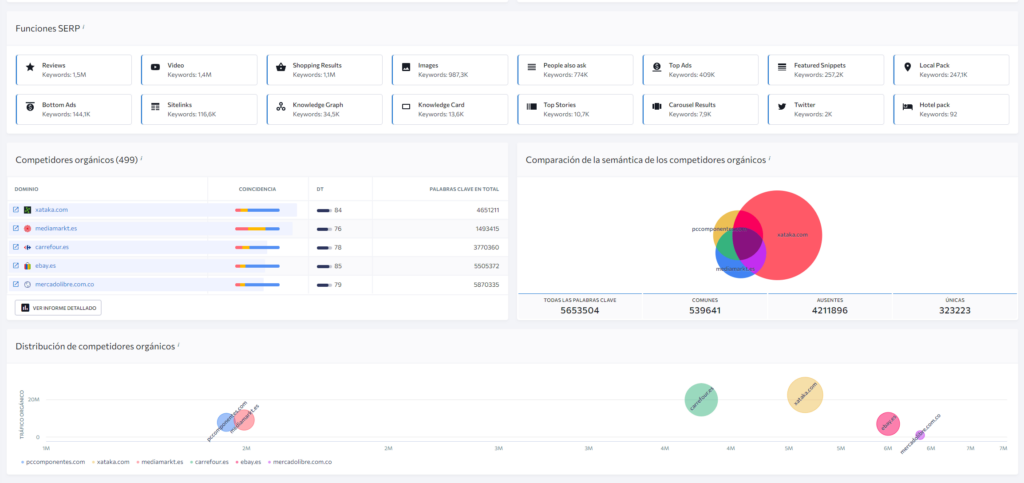
Task: Click the ebay.es favicon
Action: [x=27, y=266]
